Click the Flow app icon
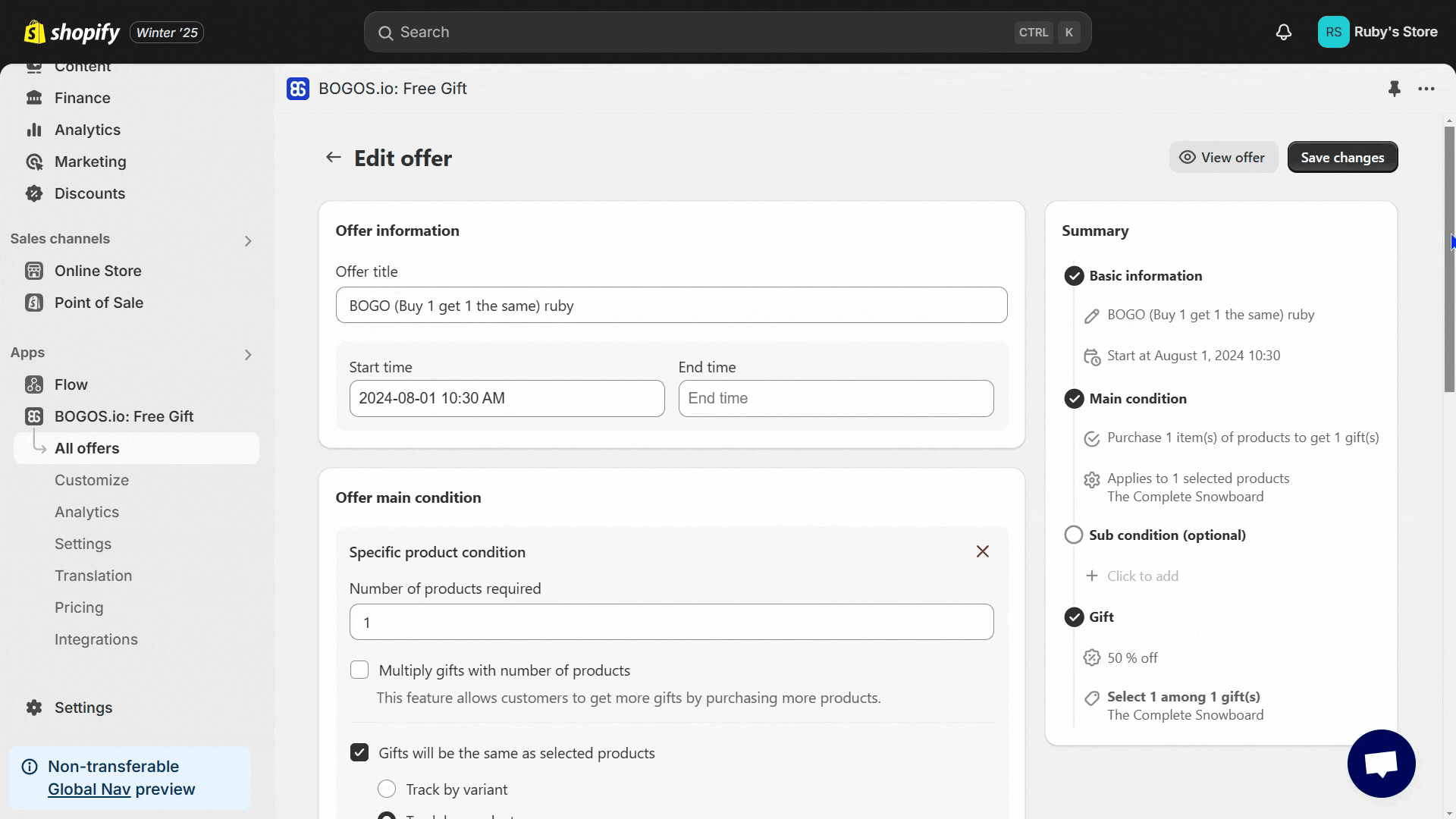1456x819 pixels. tap(34, 384)
